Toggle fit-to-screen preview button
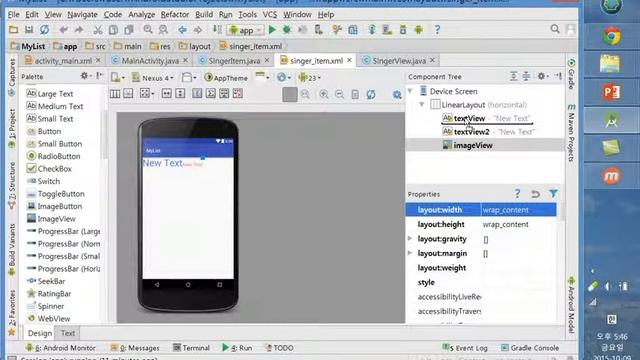Viewport: 640px width, 360px height. [290, 94]
